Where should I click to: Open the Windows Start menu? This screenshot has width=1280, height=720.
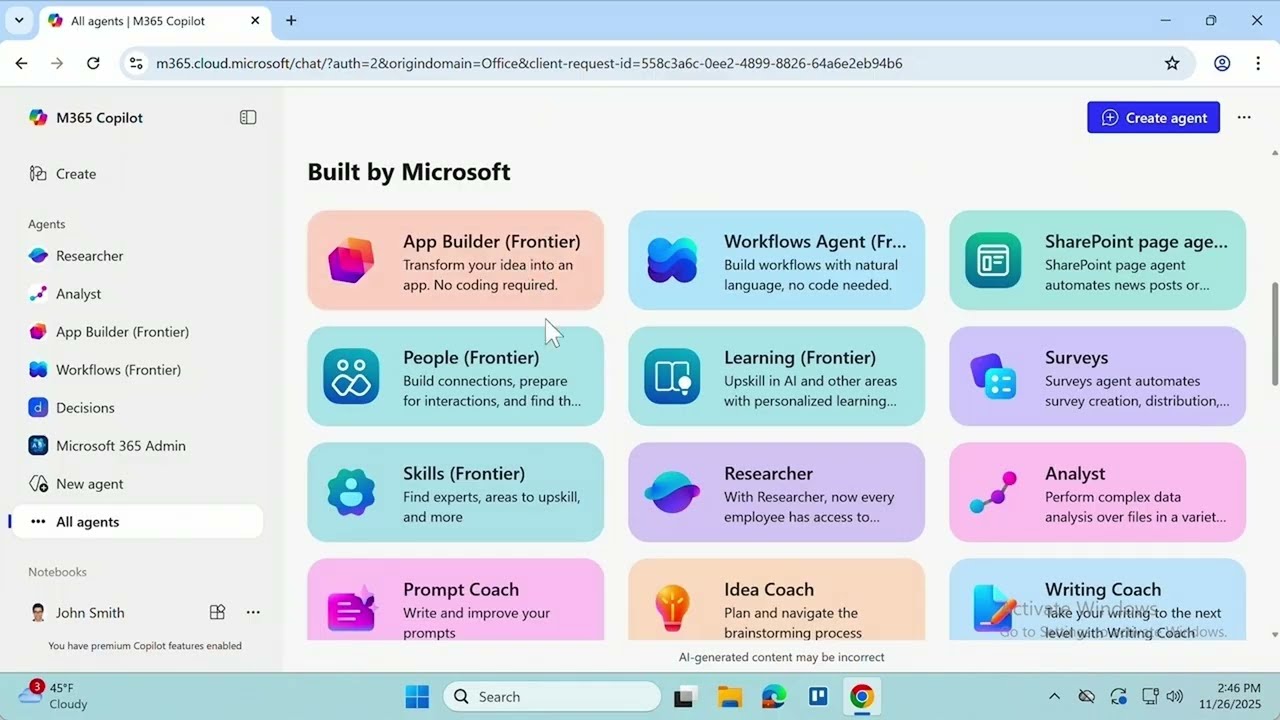417,697
